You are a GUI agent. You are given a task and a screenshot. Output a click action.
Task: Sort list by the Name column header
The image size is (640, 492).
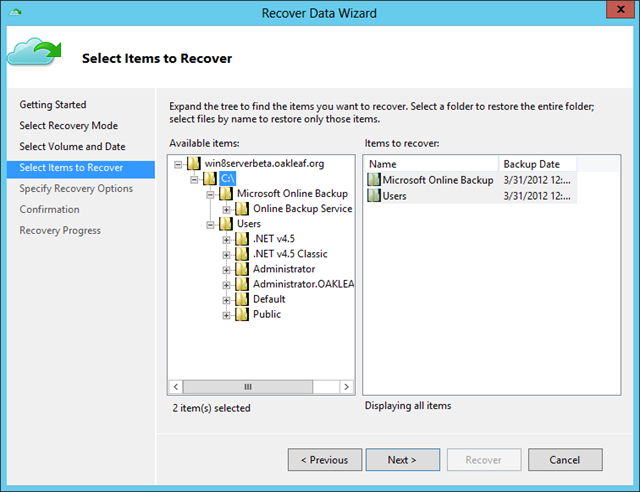[431, 164]
